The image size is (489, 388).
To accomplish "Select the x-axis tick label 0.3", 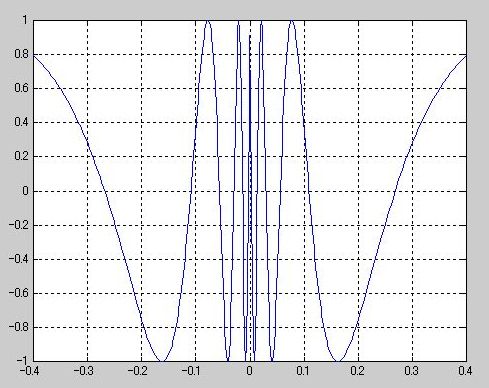I will pos(411,371).
